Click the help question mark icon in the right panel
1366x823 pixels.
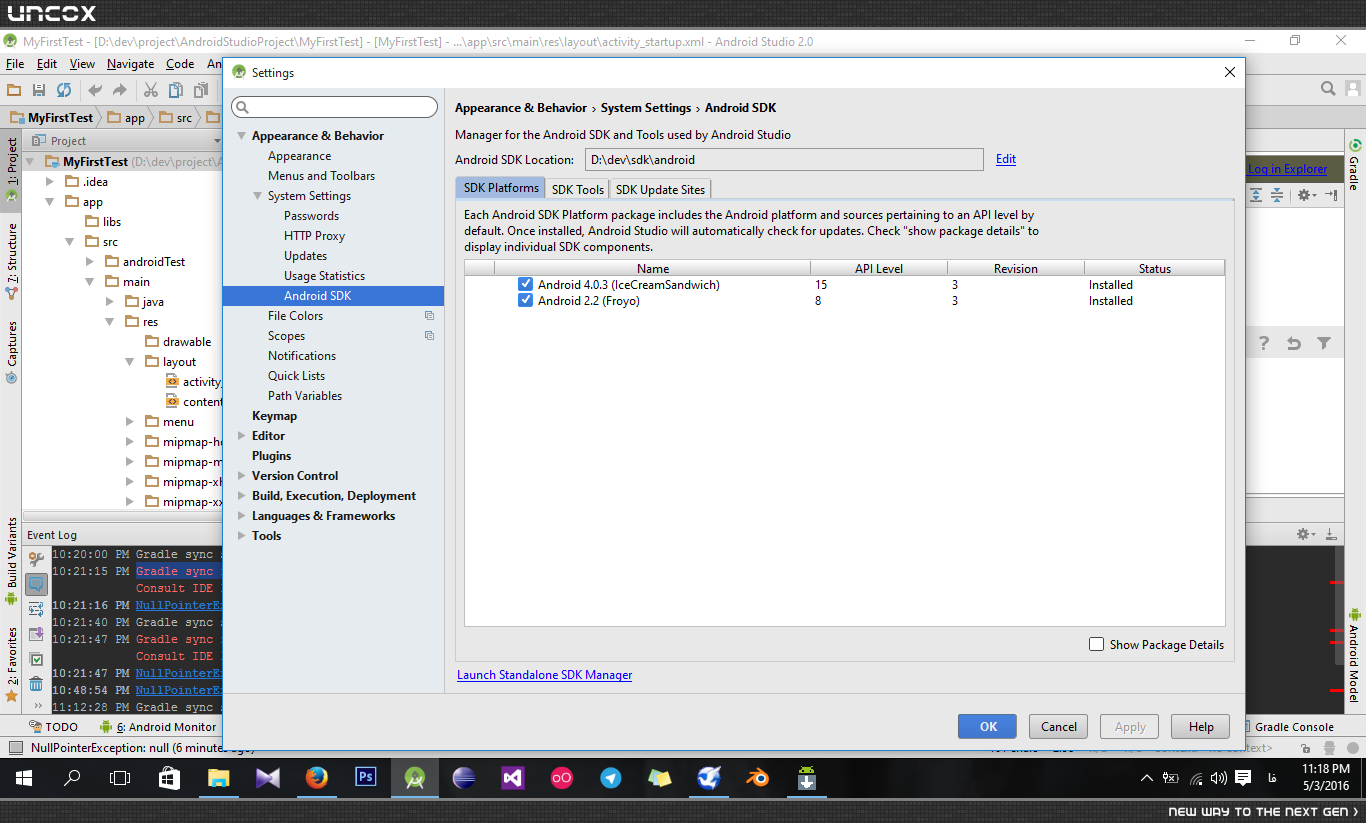[x=1264, y=343]
